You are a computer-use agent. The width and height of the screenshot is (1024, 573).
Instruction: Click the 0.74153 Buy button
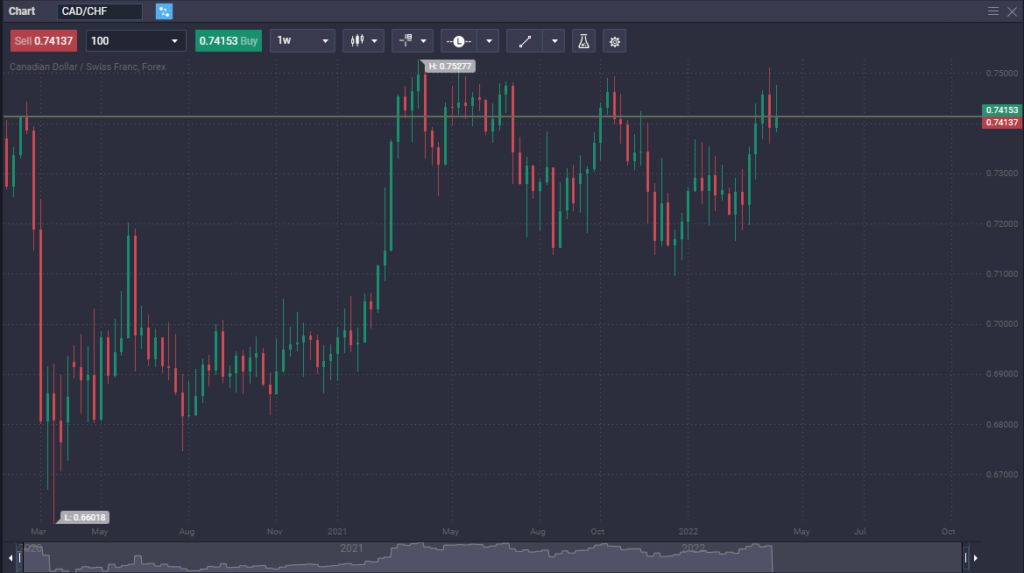click(228, 41)
